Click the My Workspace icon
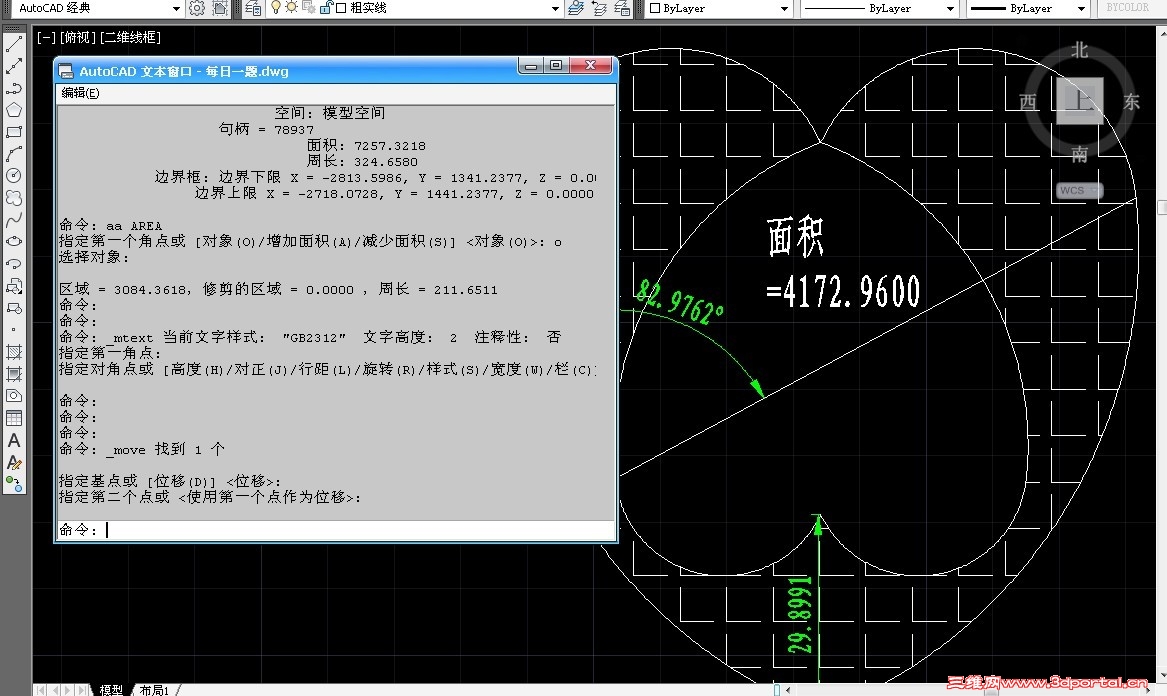 pyautogui.click(x=220, y=8)
